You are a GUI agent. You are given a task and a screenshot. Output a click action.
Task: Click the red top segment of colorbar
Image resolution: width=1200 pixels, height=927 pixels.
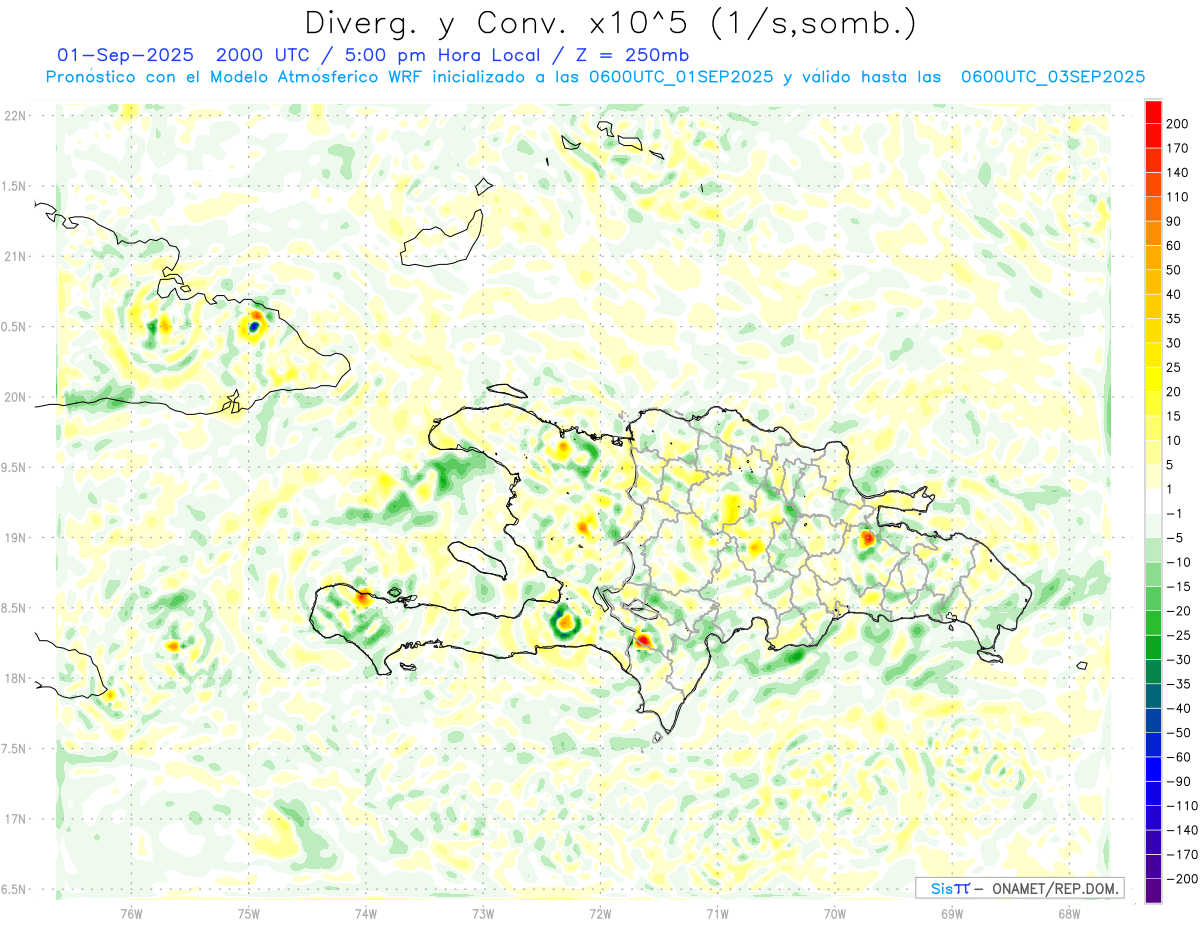click(x=1153, y=112)
